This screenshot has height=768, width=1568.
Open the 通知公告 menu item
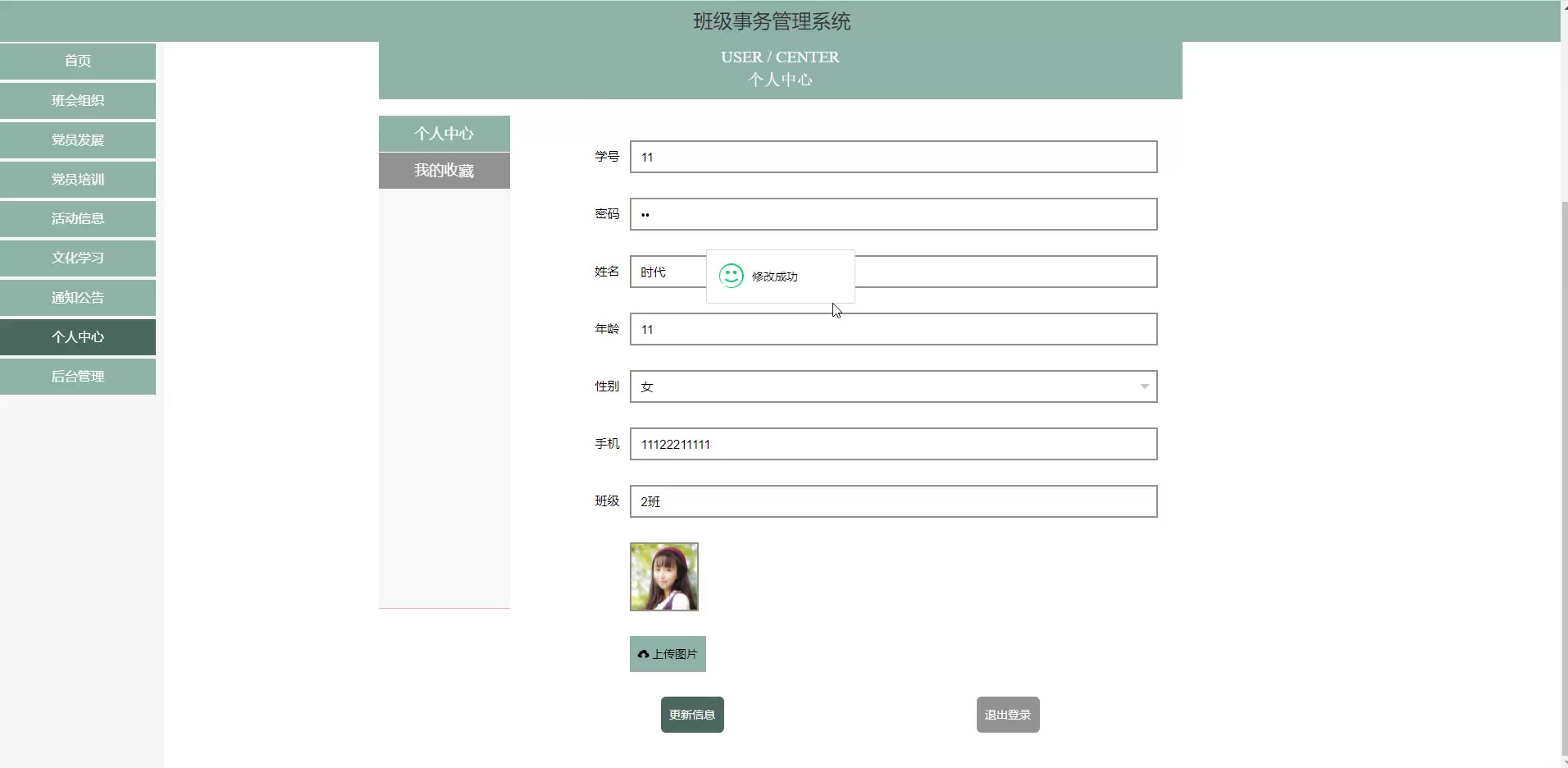click(78, 297)
